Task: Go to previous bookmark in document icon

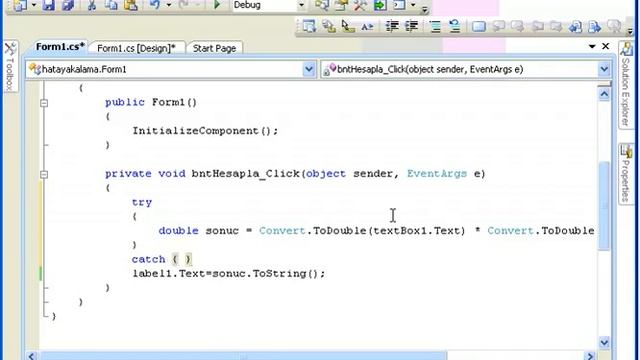Action: (576, 27)
